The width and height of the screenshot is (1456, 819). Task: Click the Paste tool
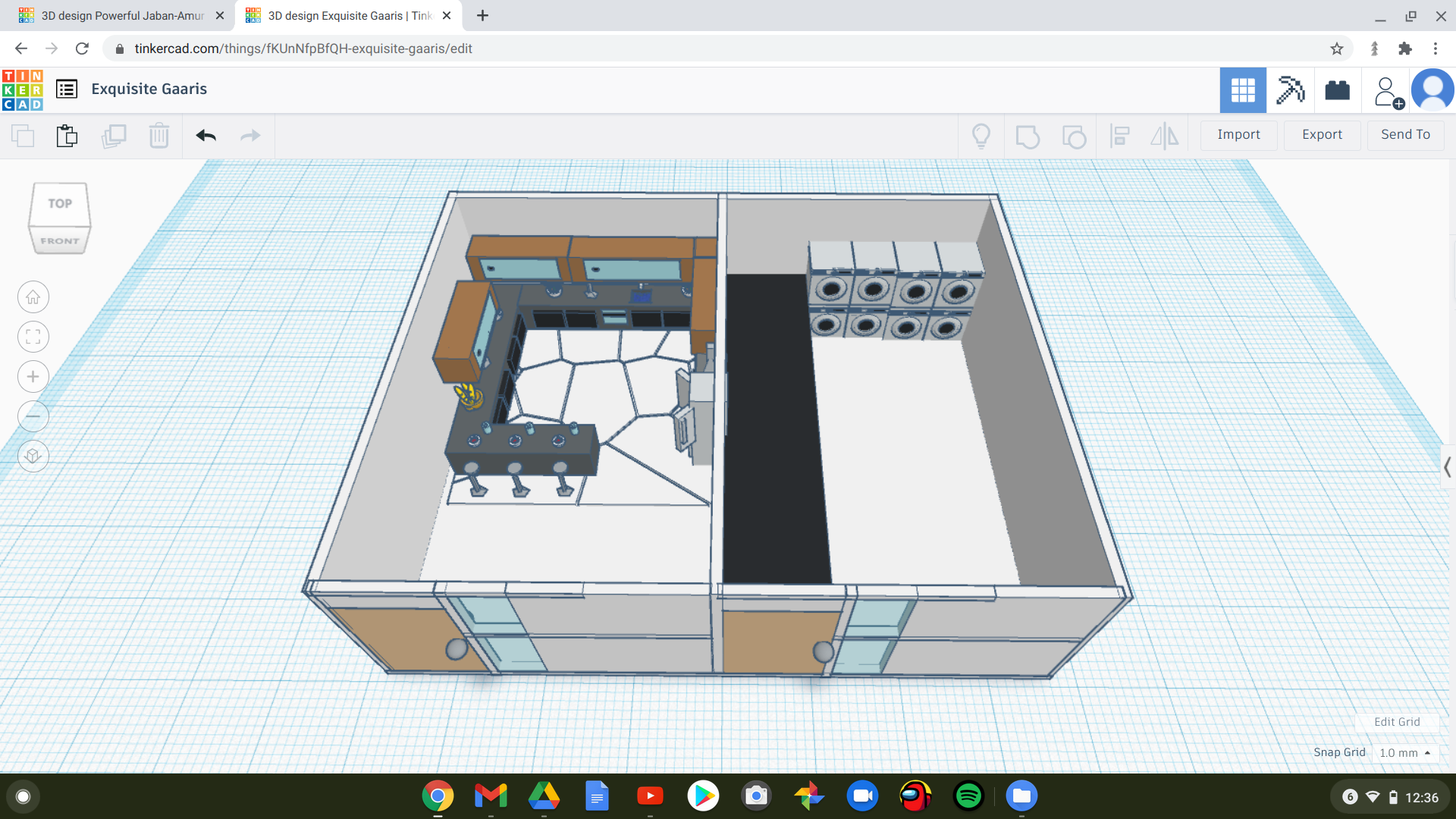tap(67, 136)
